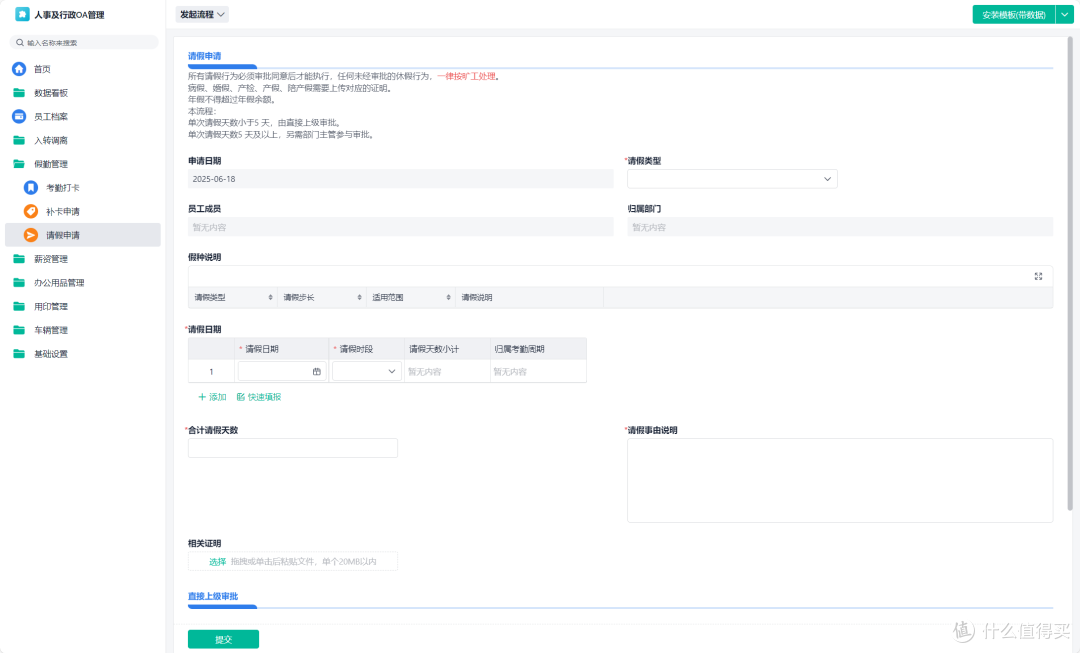Click the 人事及行政OA管理 app logo icon
The height and width of the screenshot is (653, 1080).
(22, 14)
